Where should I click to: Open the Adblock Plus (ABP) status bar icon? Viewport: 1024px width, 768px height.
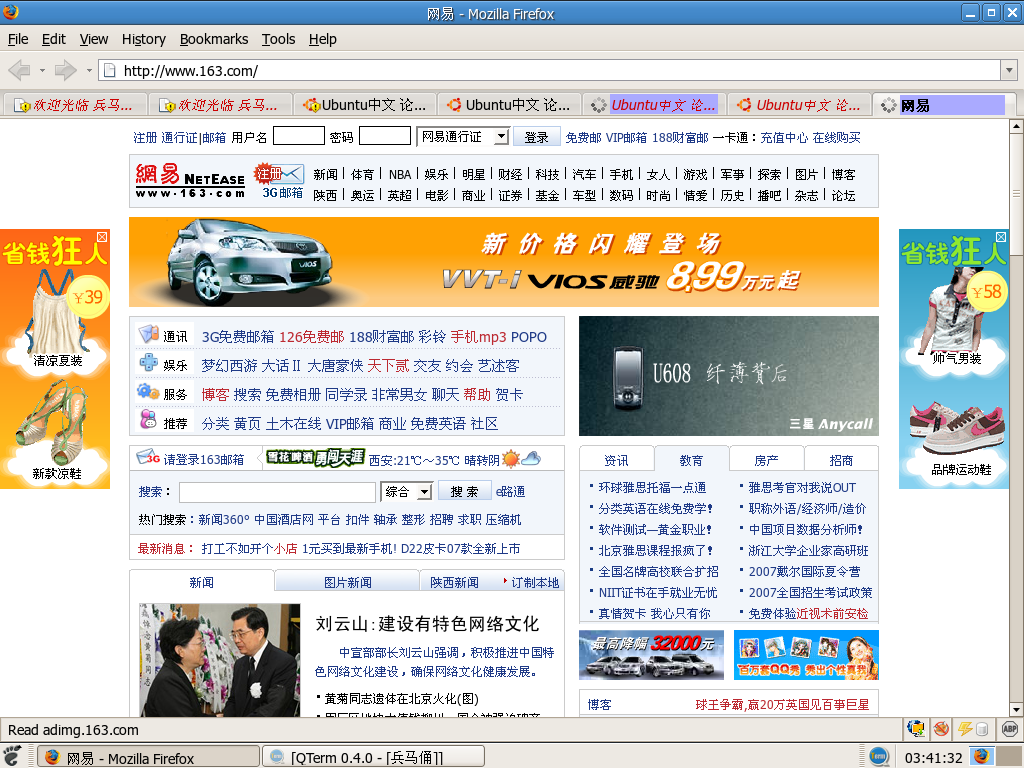(x=1010, y=728)
